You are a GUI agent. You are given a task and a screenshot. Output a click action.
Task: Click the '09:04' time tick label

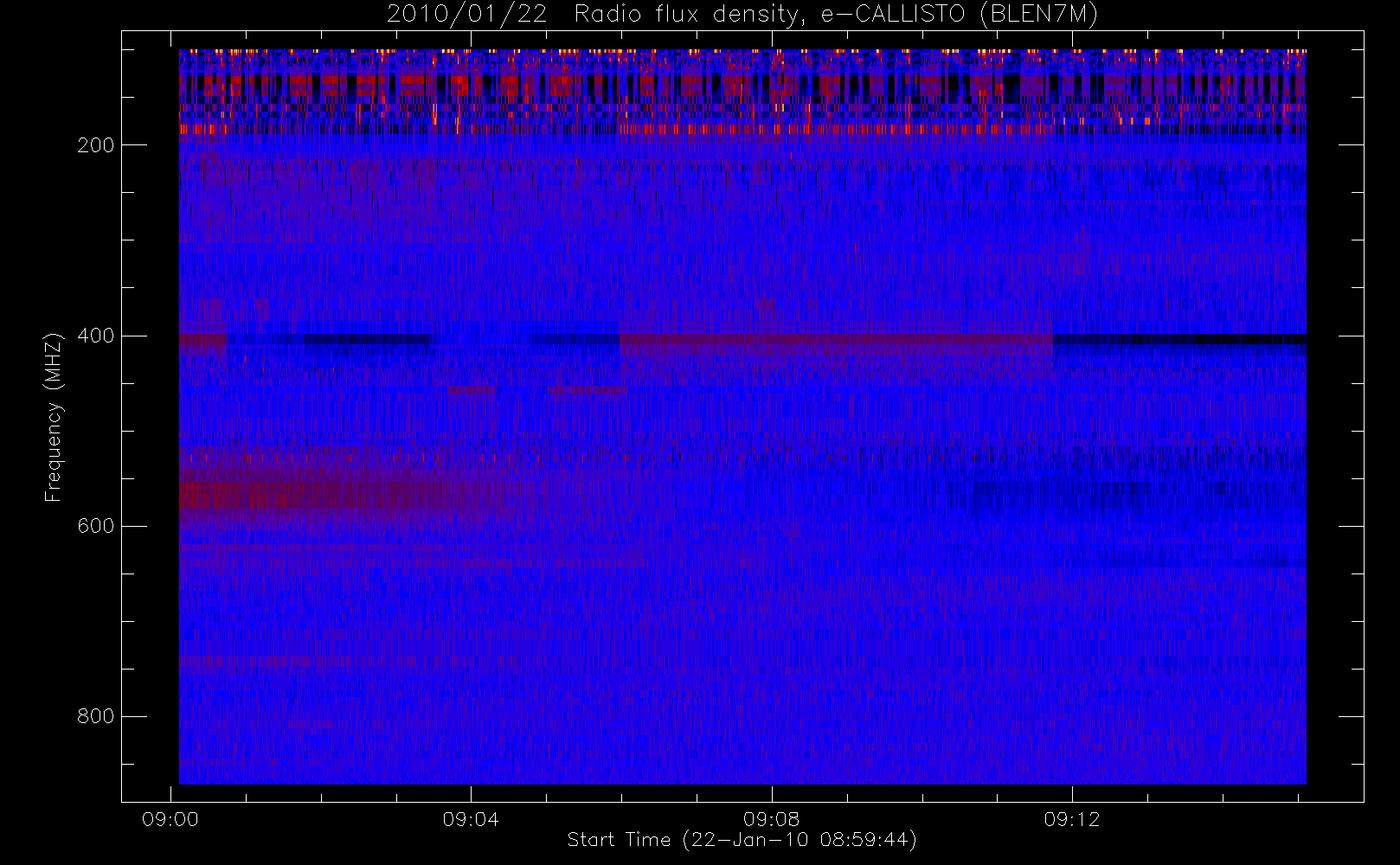(x=471, y=819)
